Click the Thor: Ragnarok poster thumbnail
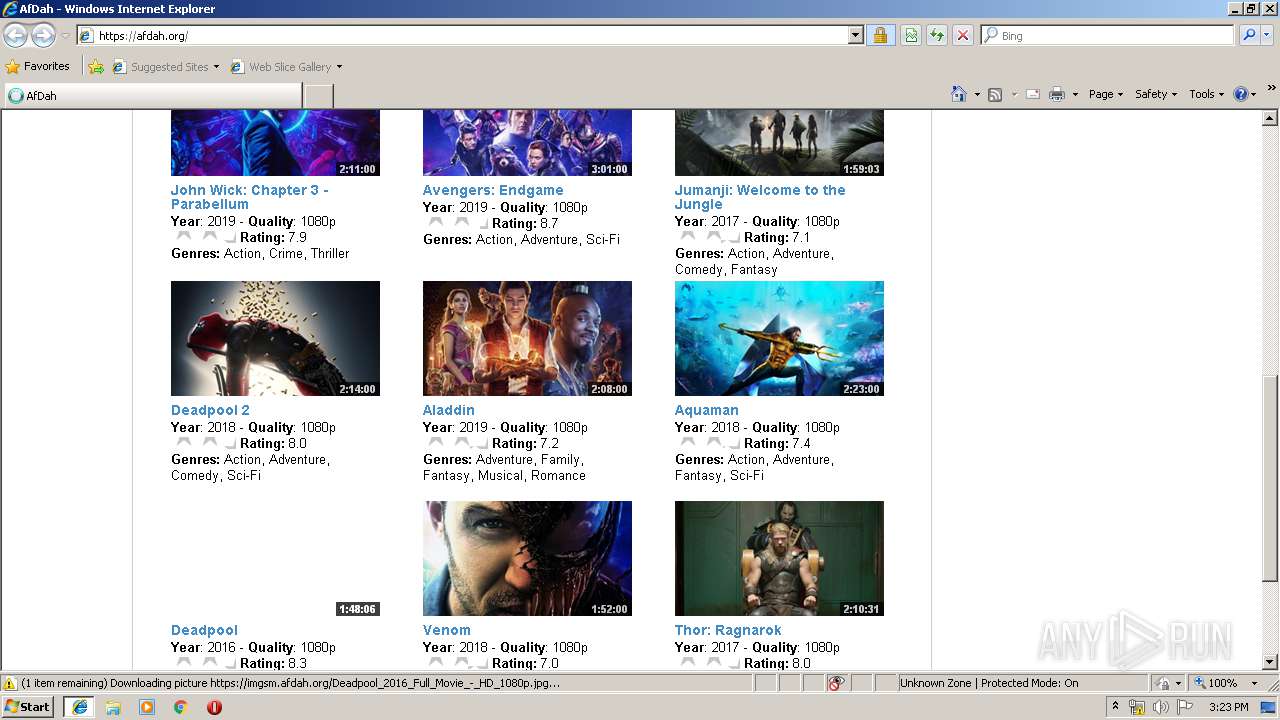1280x720 pixels. tap(779, 558)
